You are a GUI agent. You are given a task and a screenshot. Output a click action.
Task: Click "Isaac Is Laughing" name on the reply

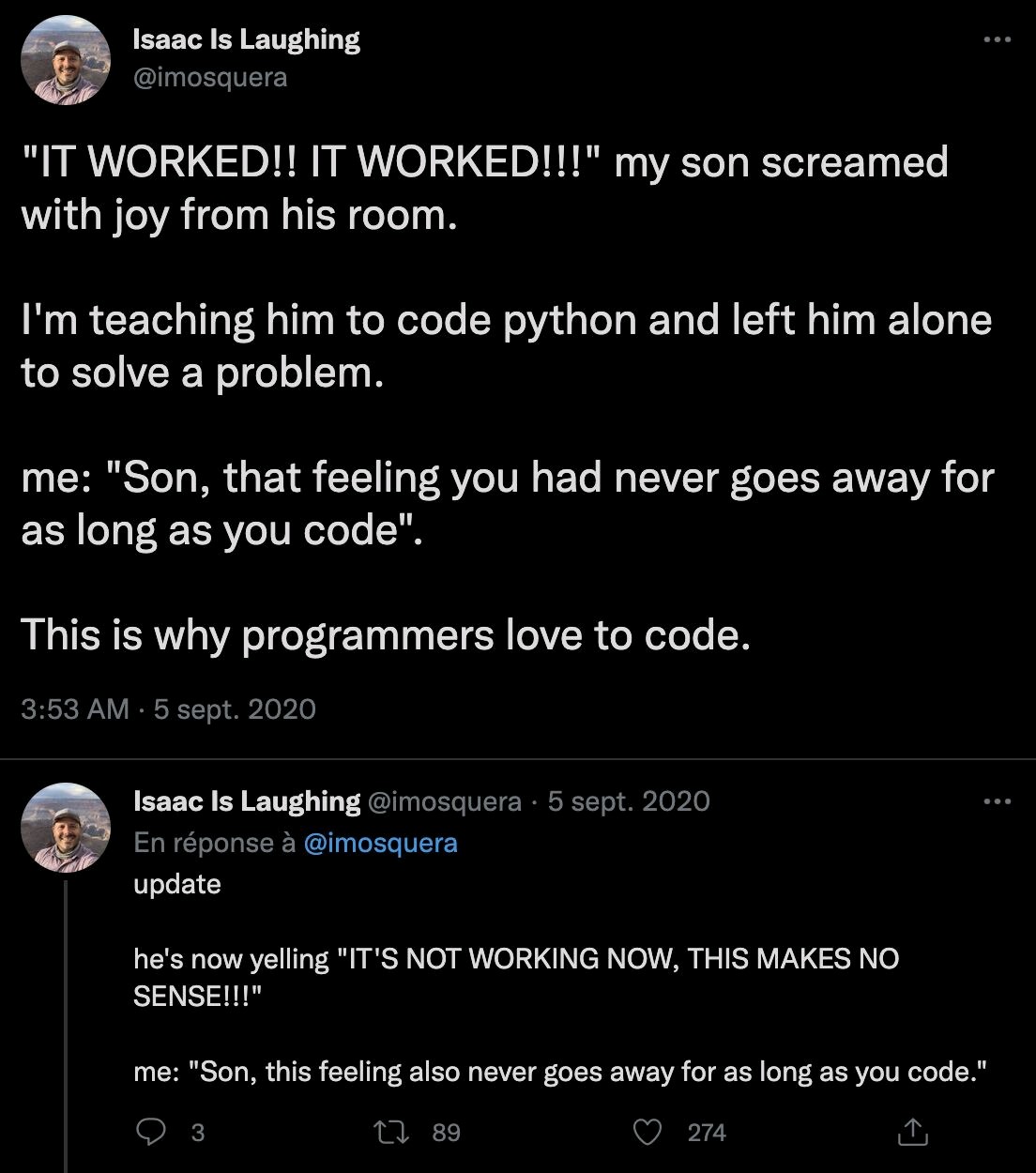tap(247, 801)
